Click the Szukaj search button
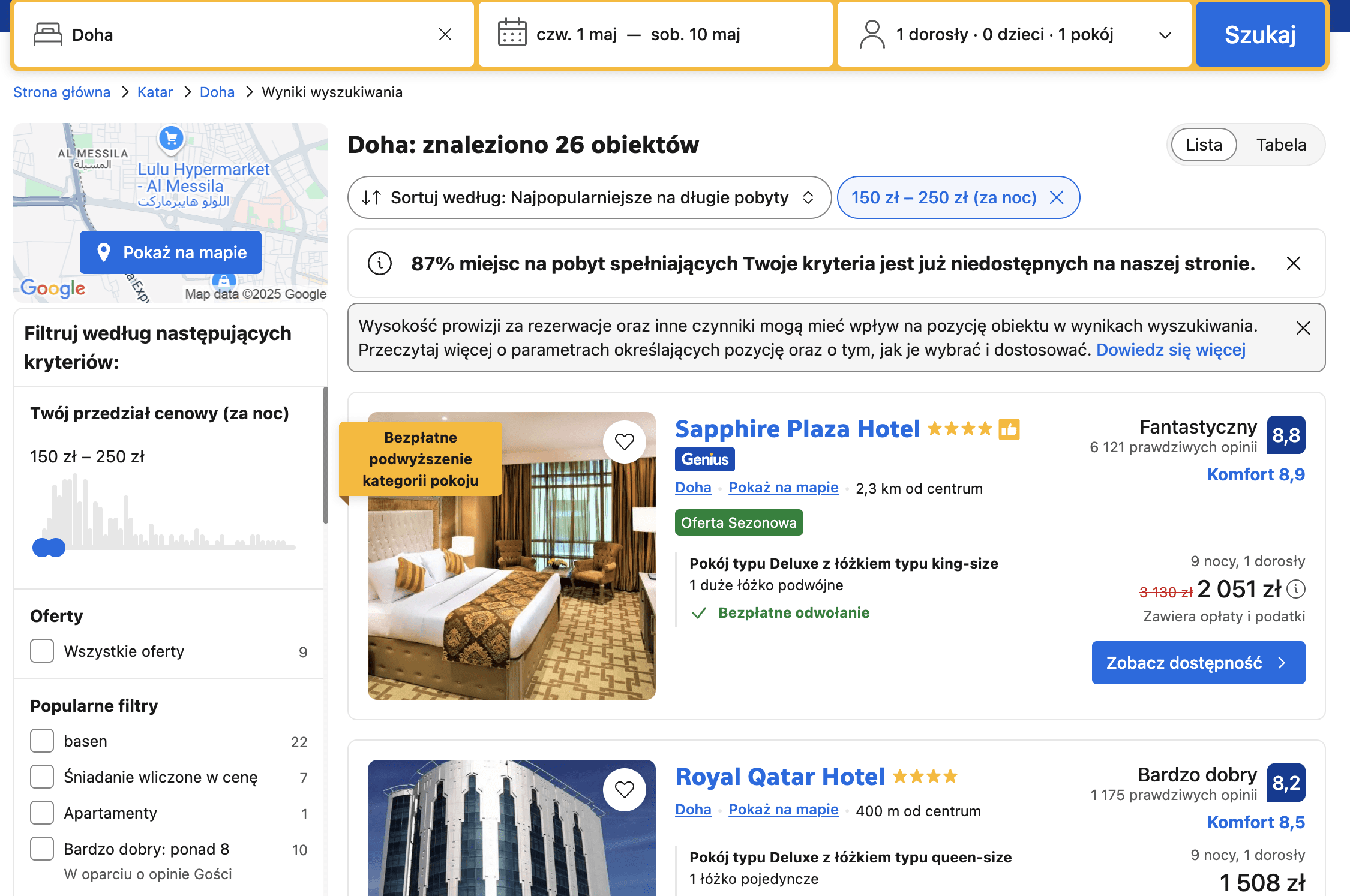The image size is (1350, 896). pyautogui.click(x=1260, y=34)
